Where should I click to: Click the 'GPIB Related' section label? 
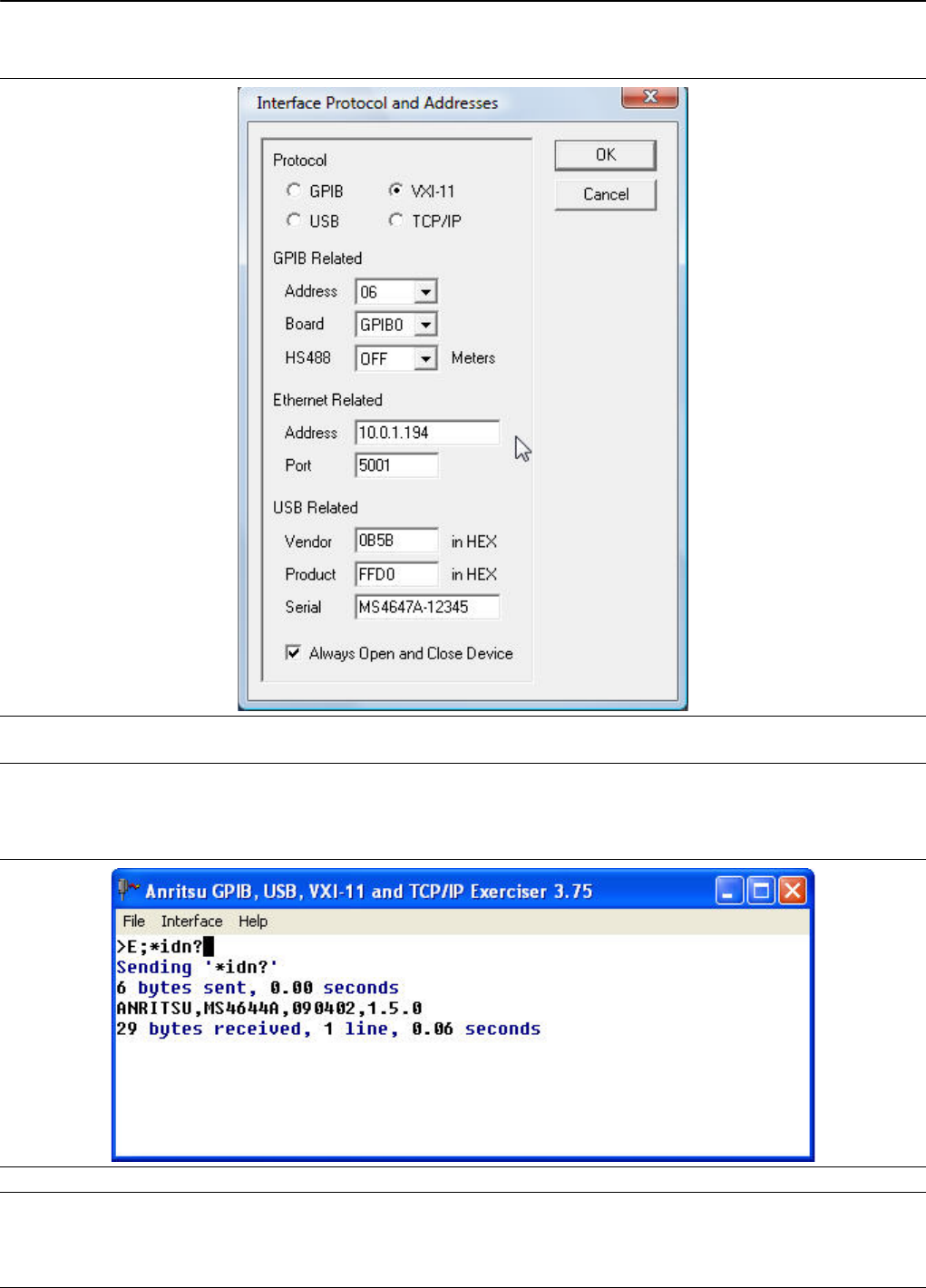(317, 259)
